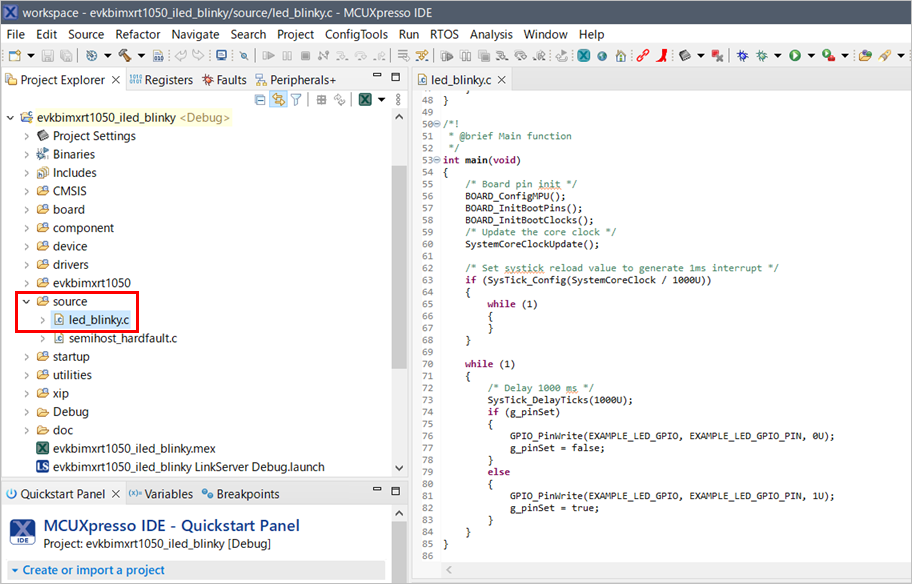This screenshot has height=584, width=912.
Task: Click the Resume debug toolbar icon
Action: [268, 56]
